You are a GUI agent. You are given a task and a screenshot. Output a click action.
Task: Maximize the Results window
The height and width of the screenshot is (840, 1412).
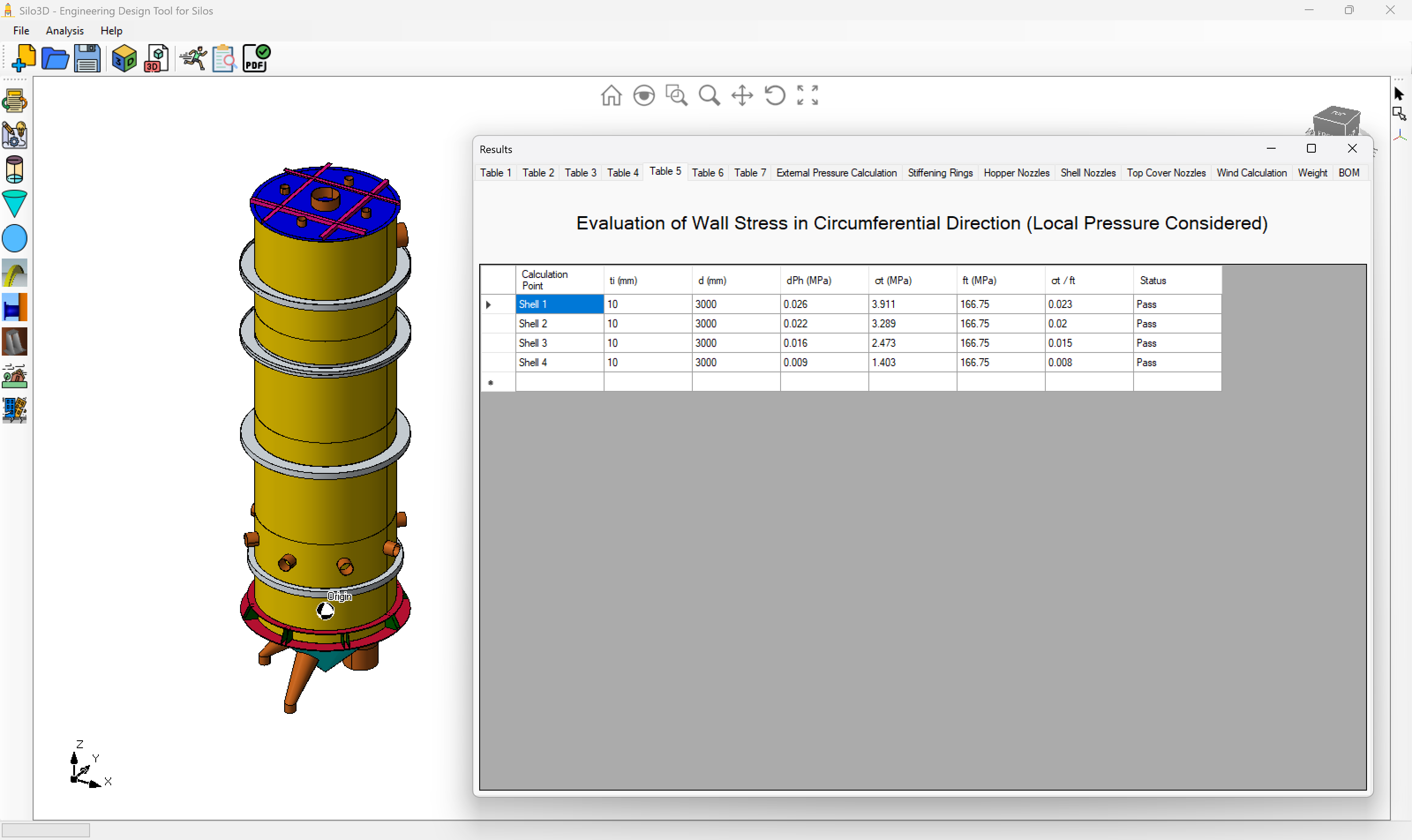[x=1311, y=148]
